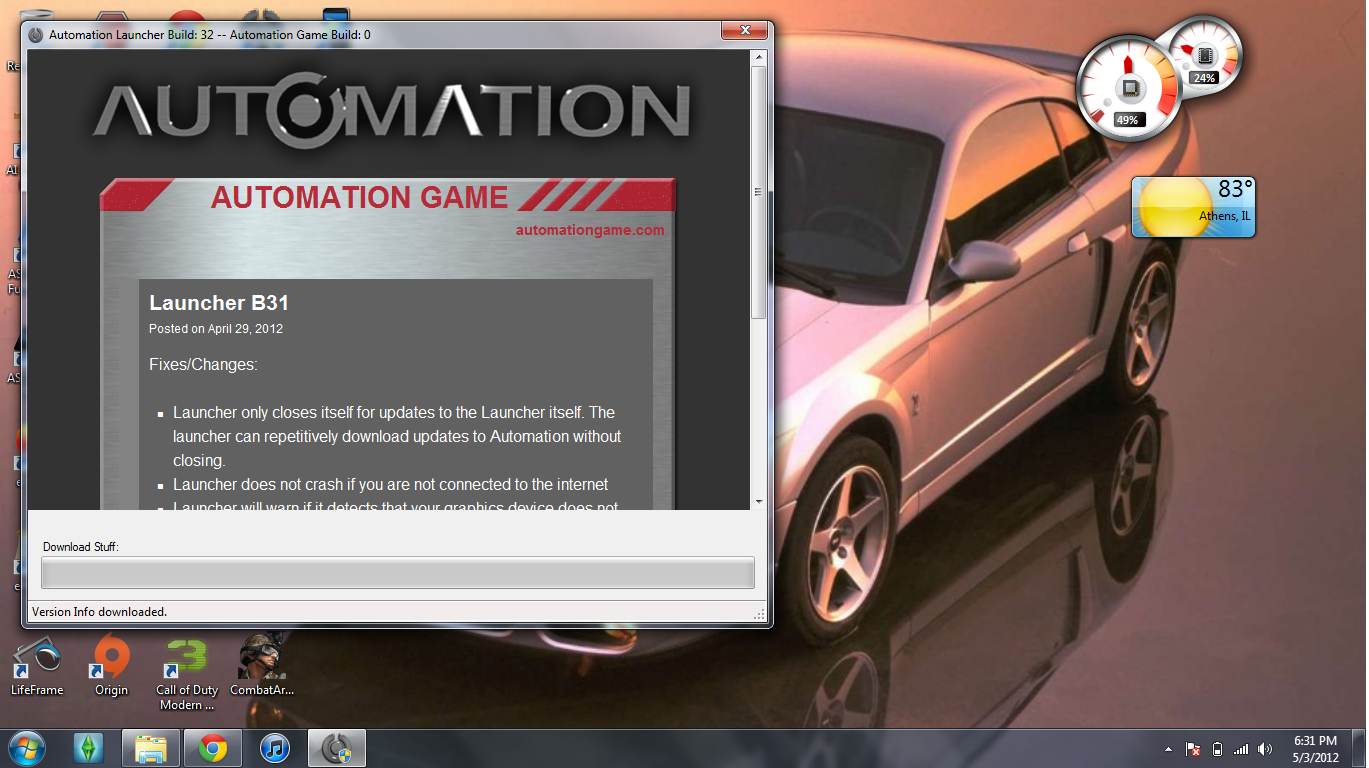1369x768 pixels.
Task: Select the LifeFrame desktop shortcut
Action: coord(37,666)
